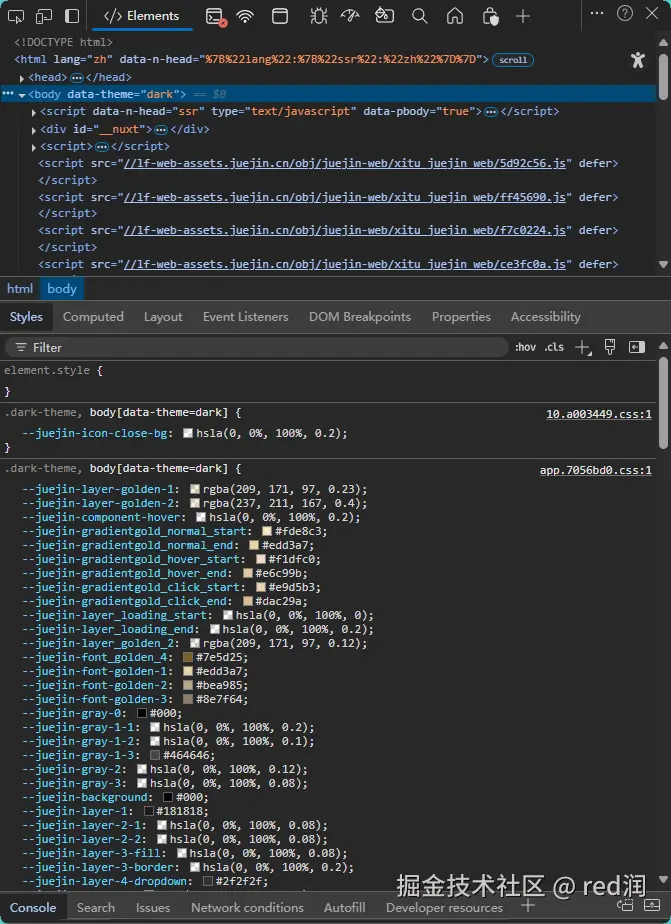671x924 pixels.
Task: Toggle the :hov element state panel
Action: point(525,347)
